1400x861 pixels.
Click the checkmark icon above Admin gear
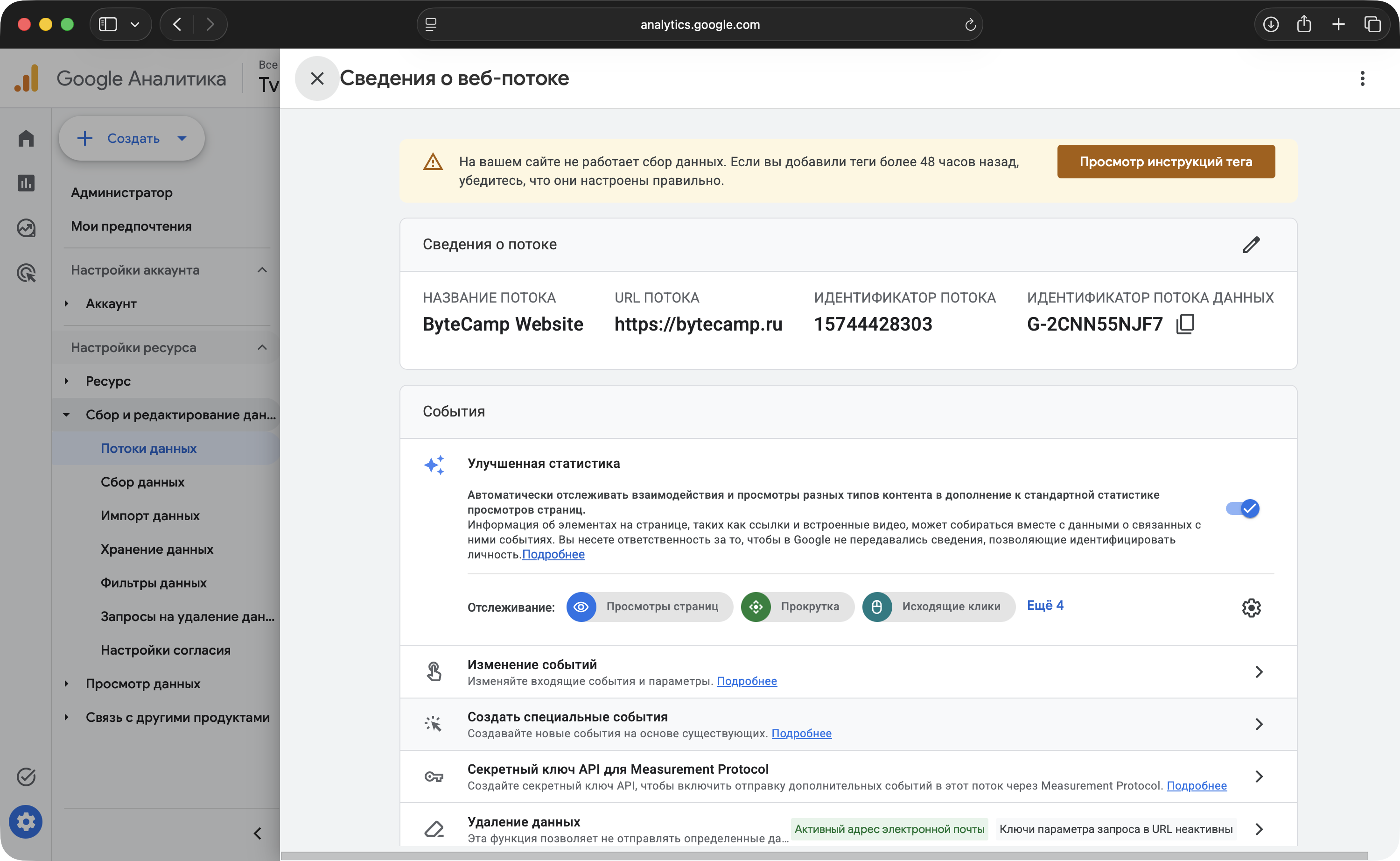pos(26,777)
